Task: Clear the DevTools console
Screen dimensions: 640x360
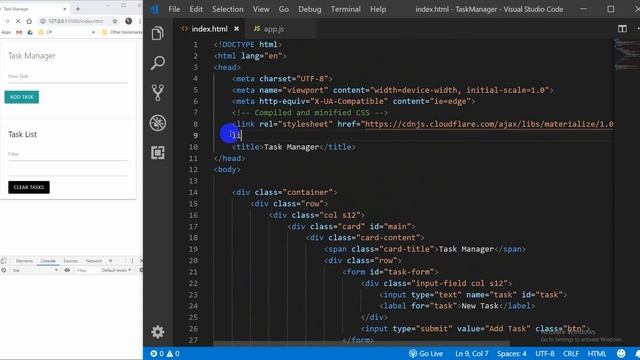Action: 4,270
